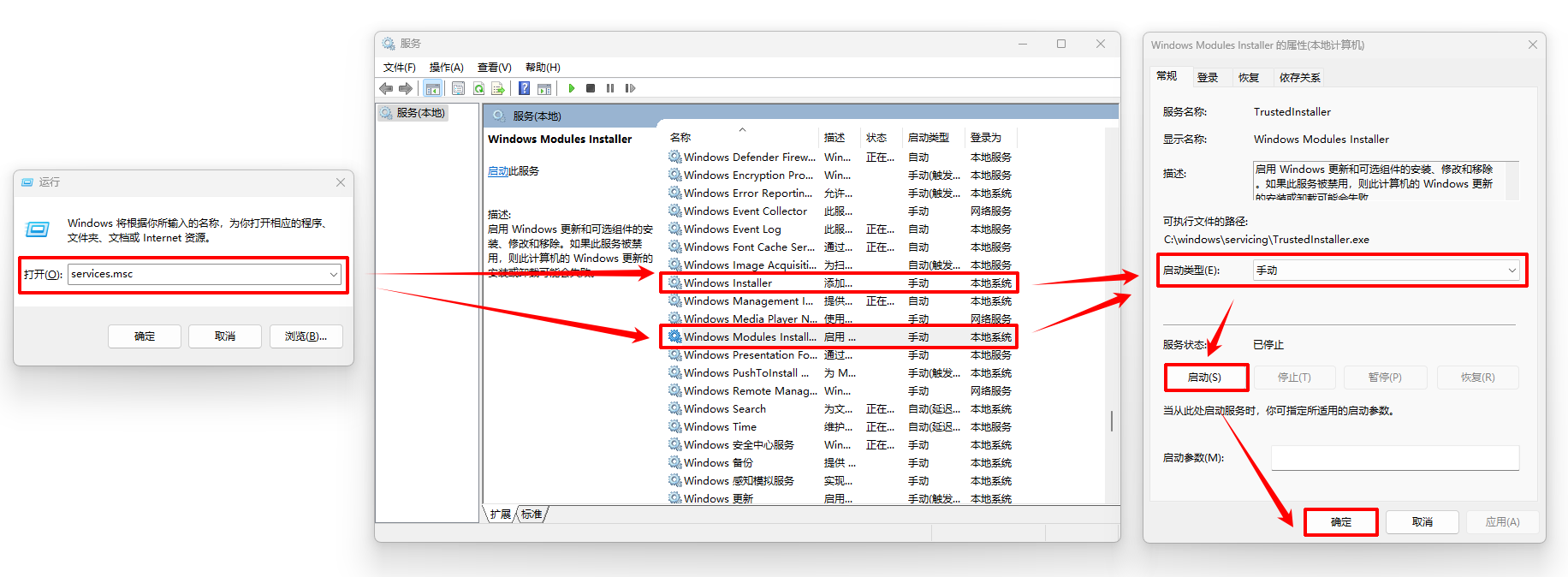The width and height of the screenshot is (1568, 577).
Task: Sort by 描述 column header
Action: [x=840, y=137]
